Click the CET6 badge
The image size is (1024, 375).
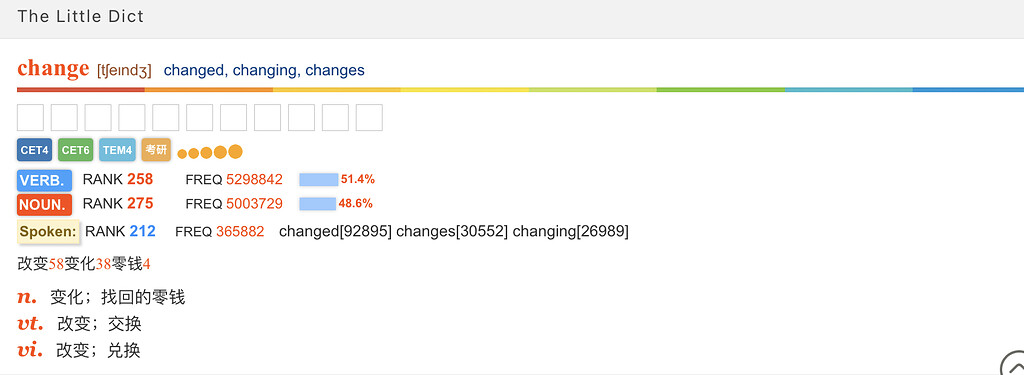76,150
